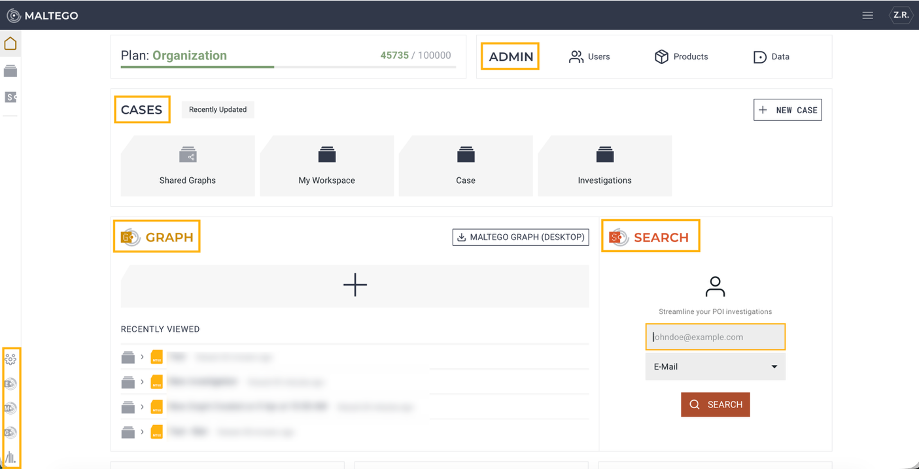920x470 pixels.
Task: Select the Recently Updated filter chip
Action: (218, 110)
